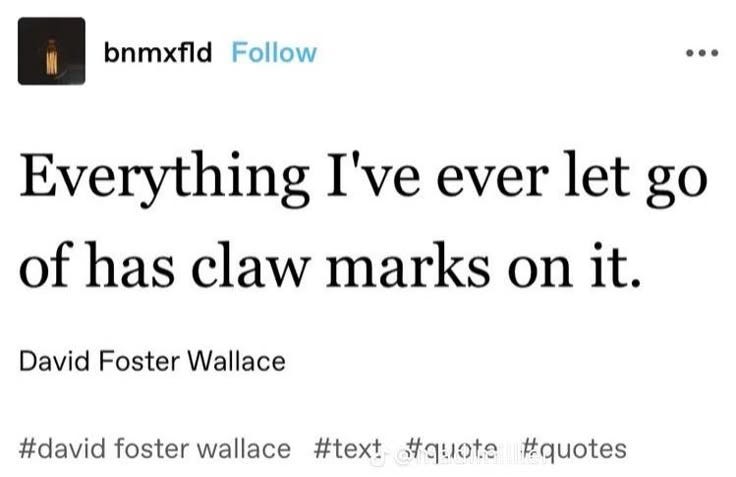
Task: Open the #david foster wallace tag
Action: [x=155, y=448]
